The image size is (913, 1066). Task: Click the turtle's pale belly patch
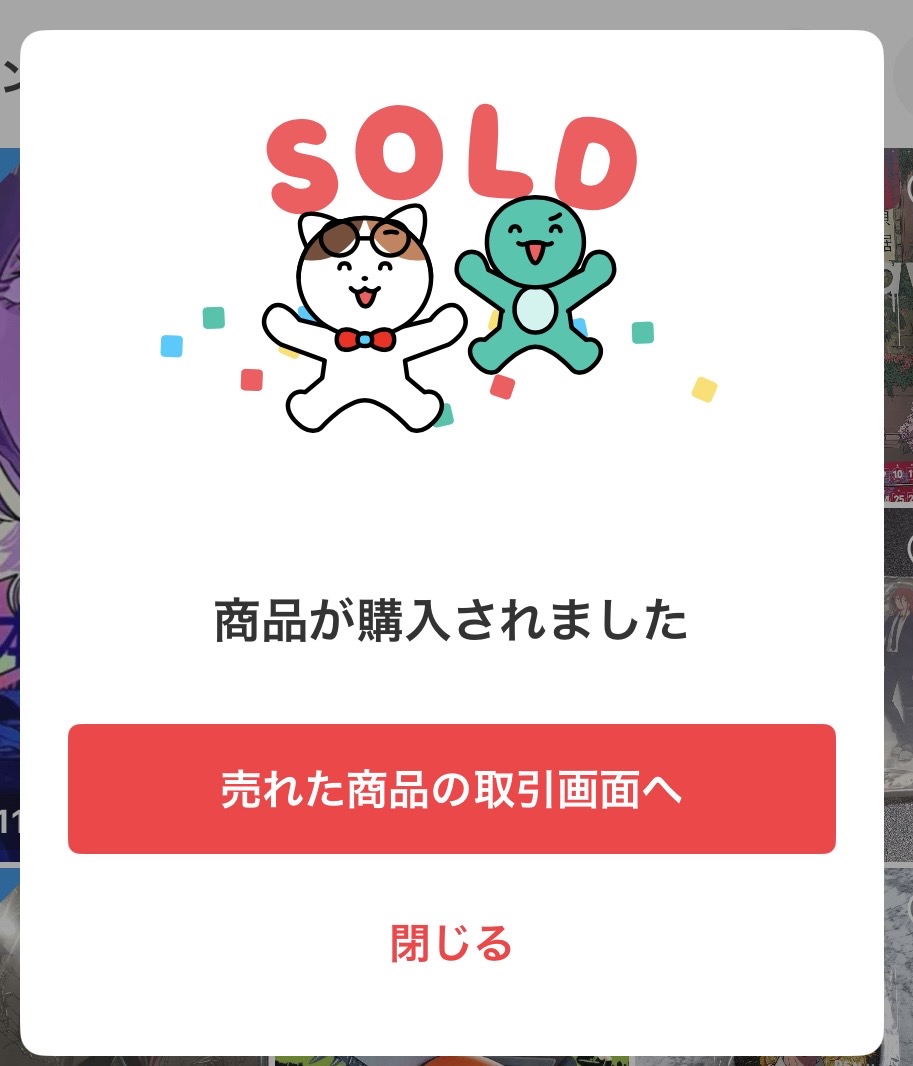tap(536, 310)
